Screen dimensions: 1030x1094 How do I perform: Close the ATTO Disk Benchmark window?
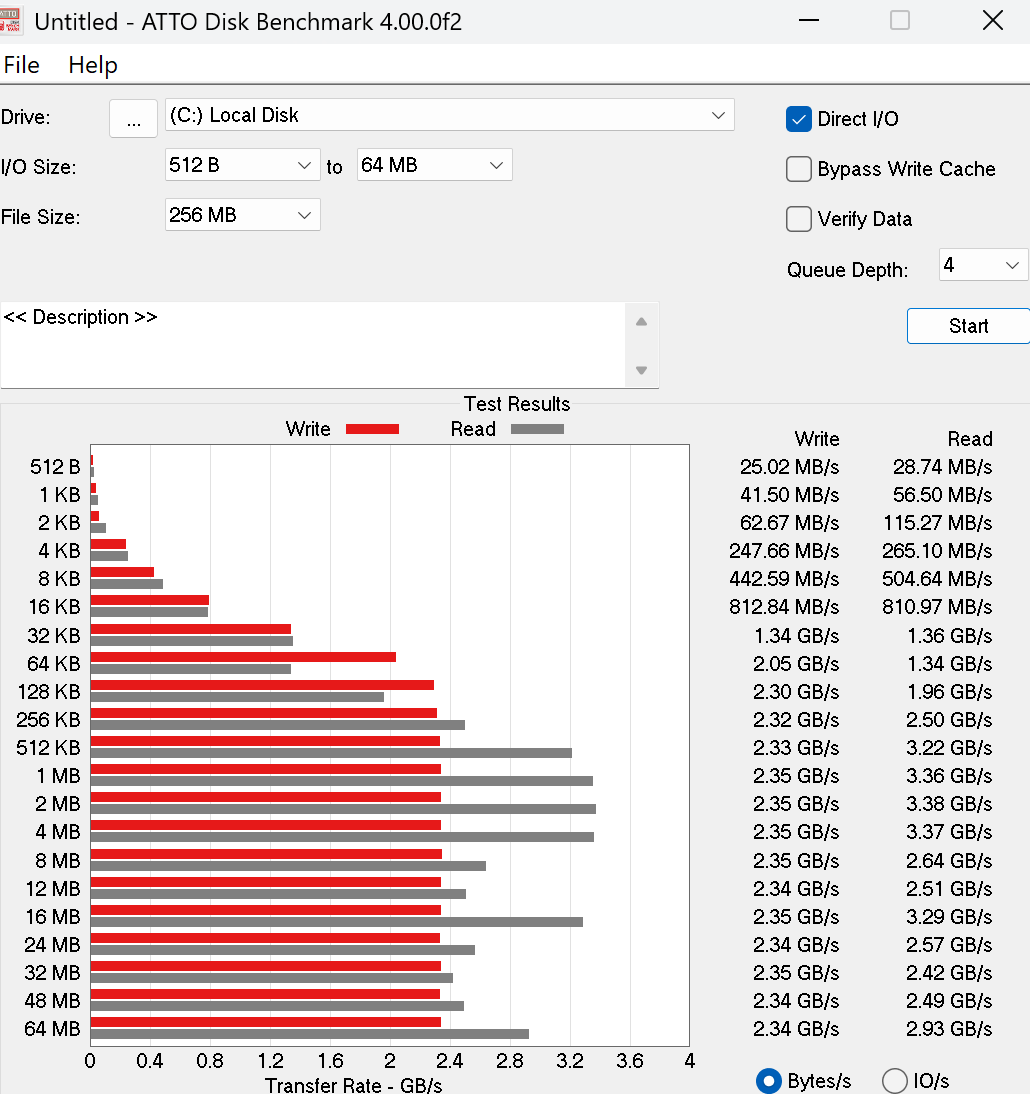click(992, 21)
